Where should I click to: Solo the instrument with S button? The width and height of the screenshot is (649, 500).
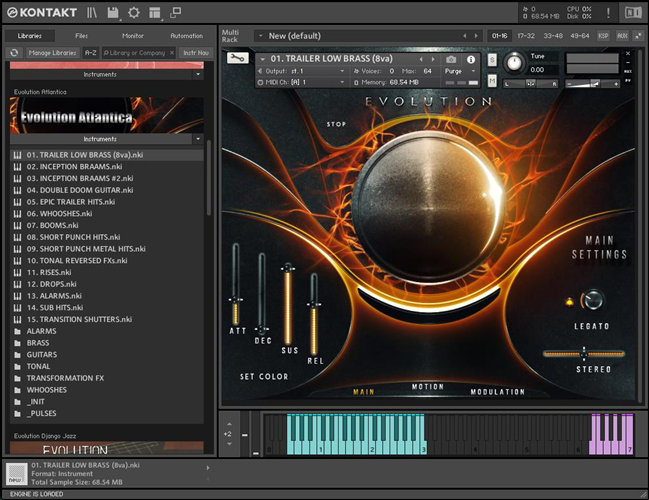coord(492,59)
